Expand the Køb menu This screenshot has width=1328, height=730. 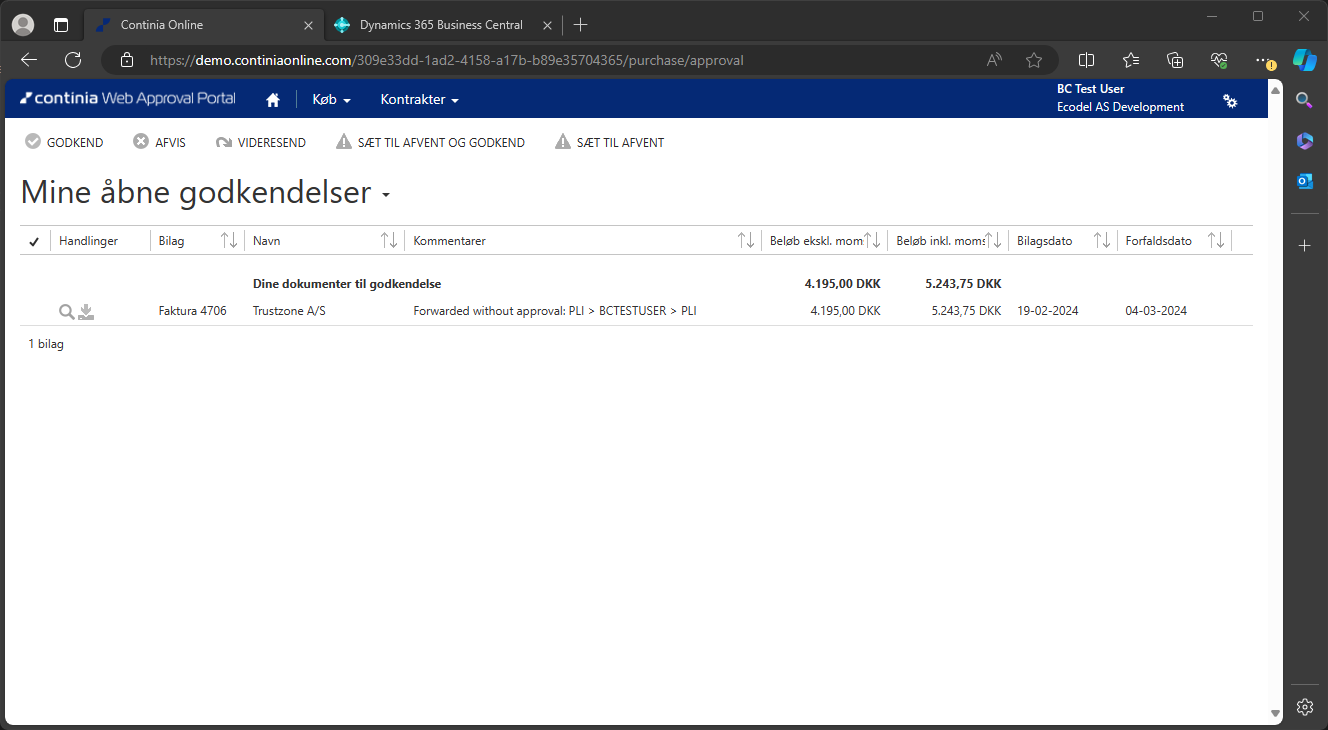pos(331,100)
